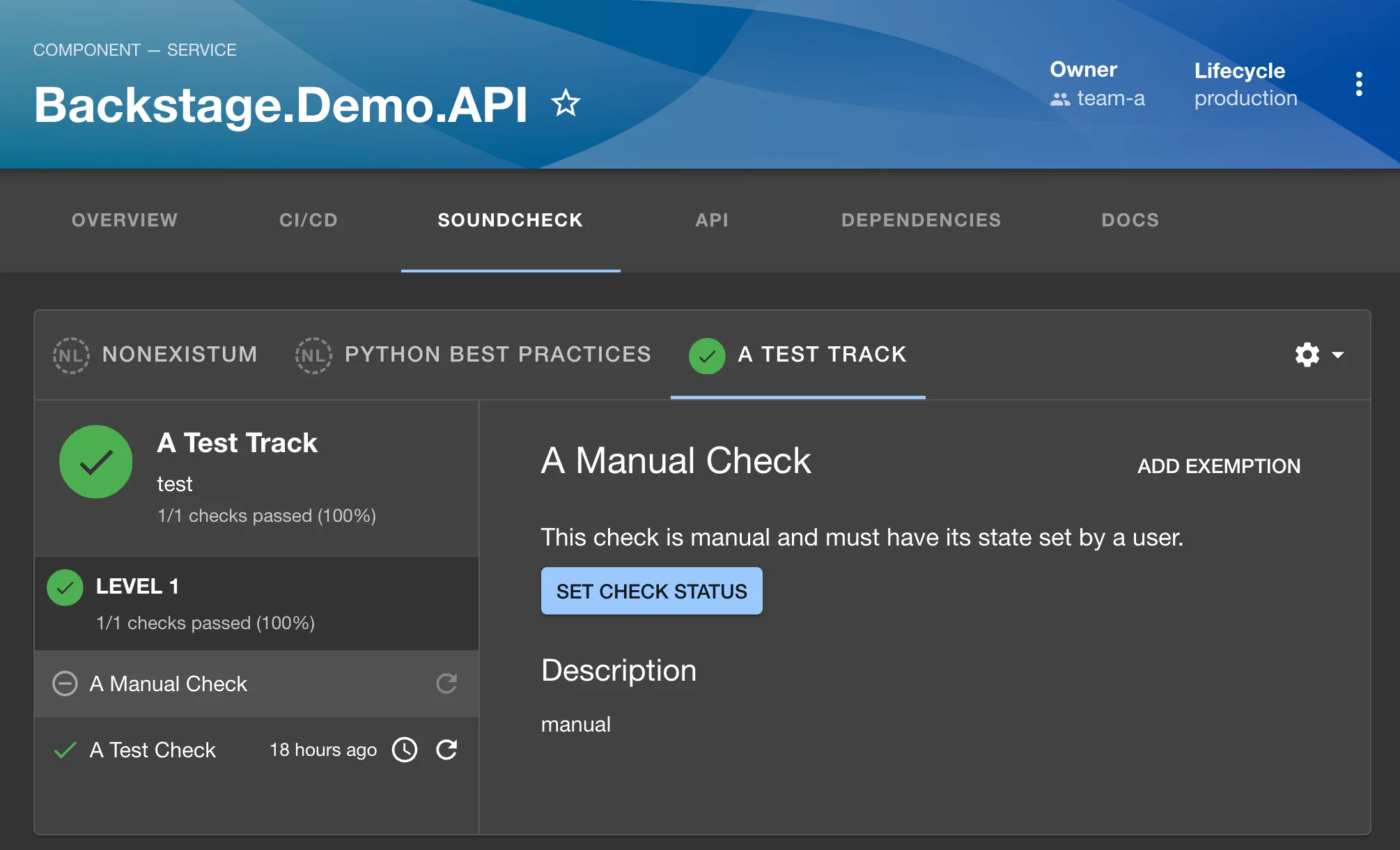The image size is (1400, 850).
Task: Rerun the A Test Check
Action: pyautogui.click(x=446, y=750)
